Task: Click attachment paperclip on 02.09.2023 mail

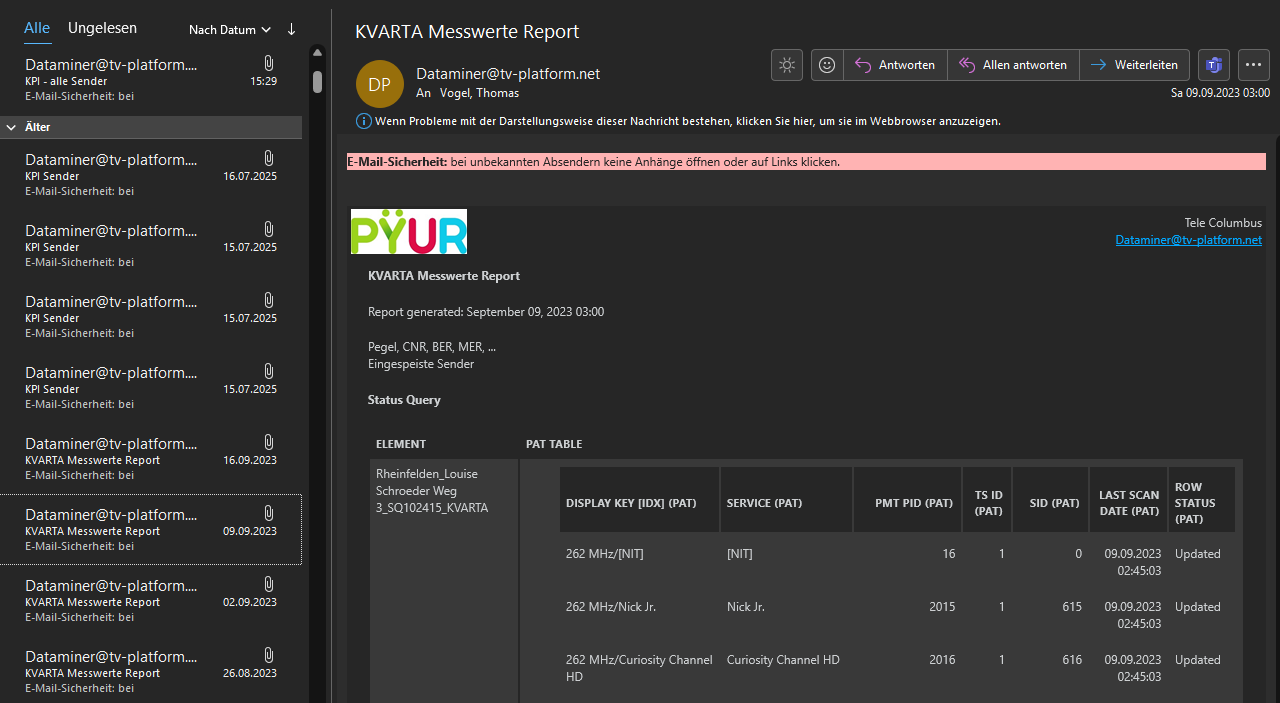Action: (x=268, y=585)
